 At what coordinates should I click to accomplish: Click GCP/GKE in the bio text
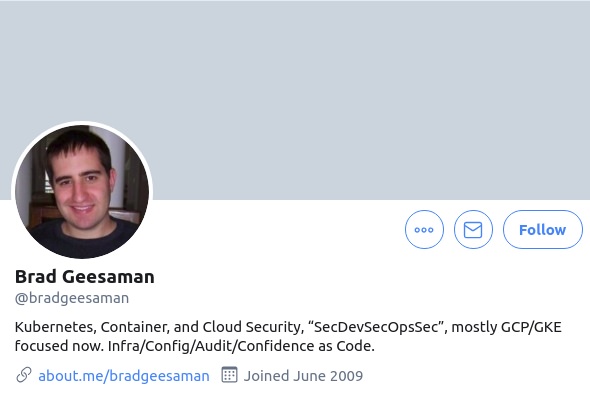(531, 327)
